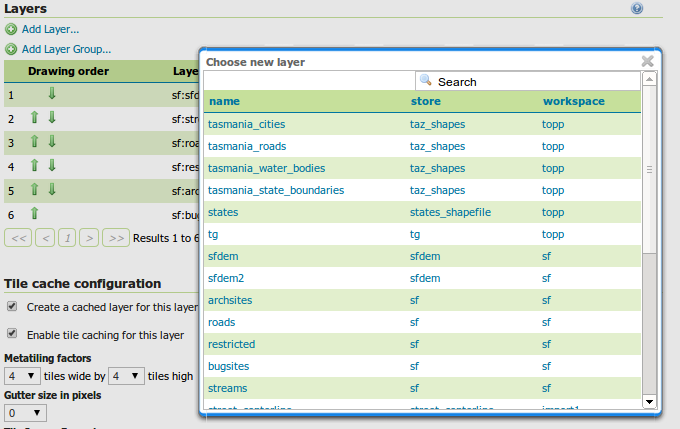The image size is (680, 429).
Task: Sort layer list by workspace column
Action: (x=573, y=102)
